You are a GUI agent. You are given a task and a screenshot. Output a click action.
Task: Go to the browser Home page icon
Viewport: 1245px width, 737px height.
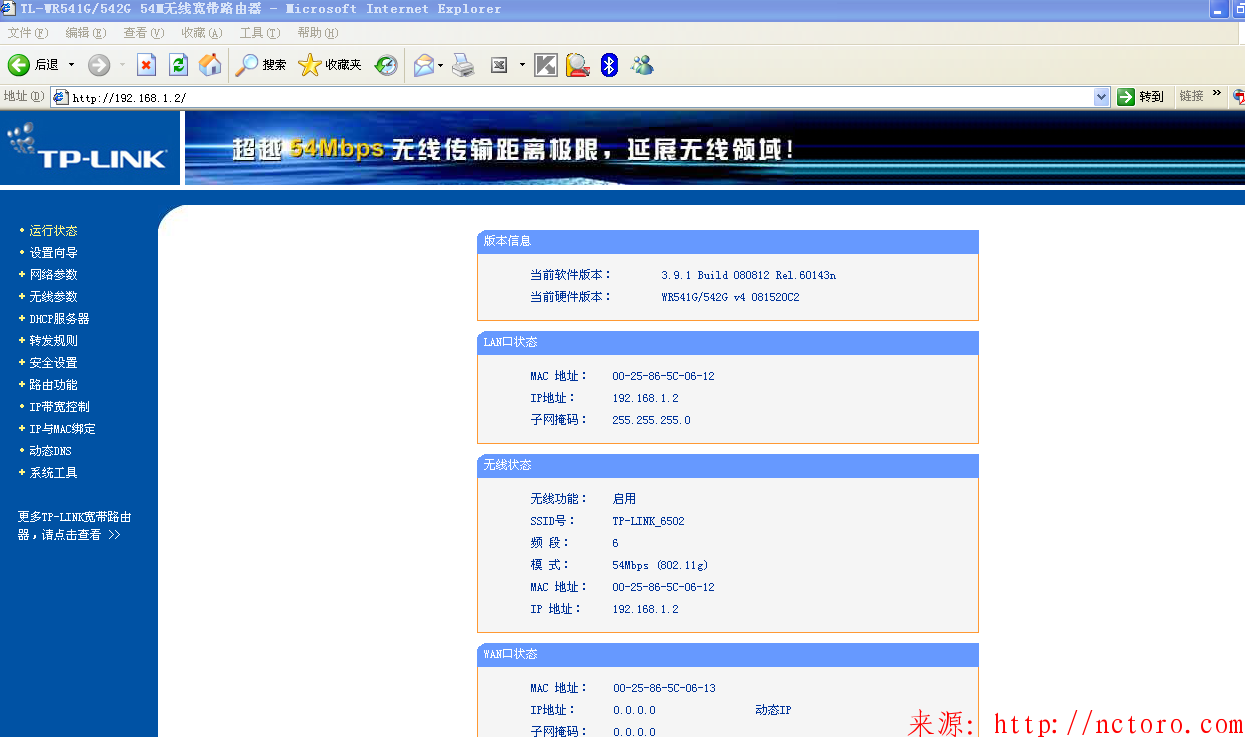pos(210,65)
